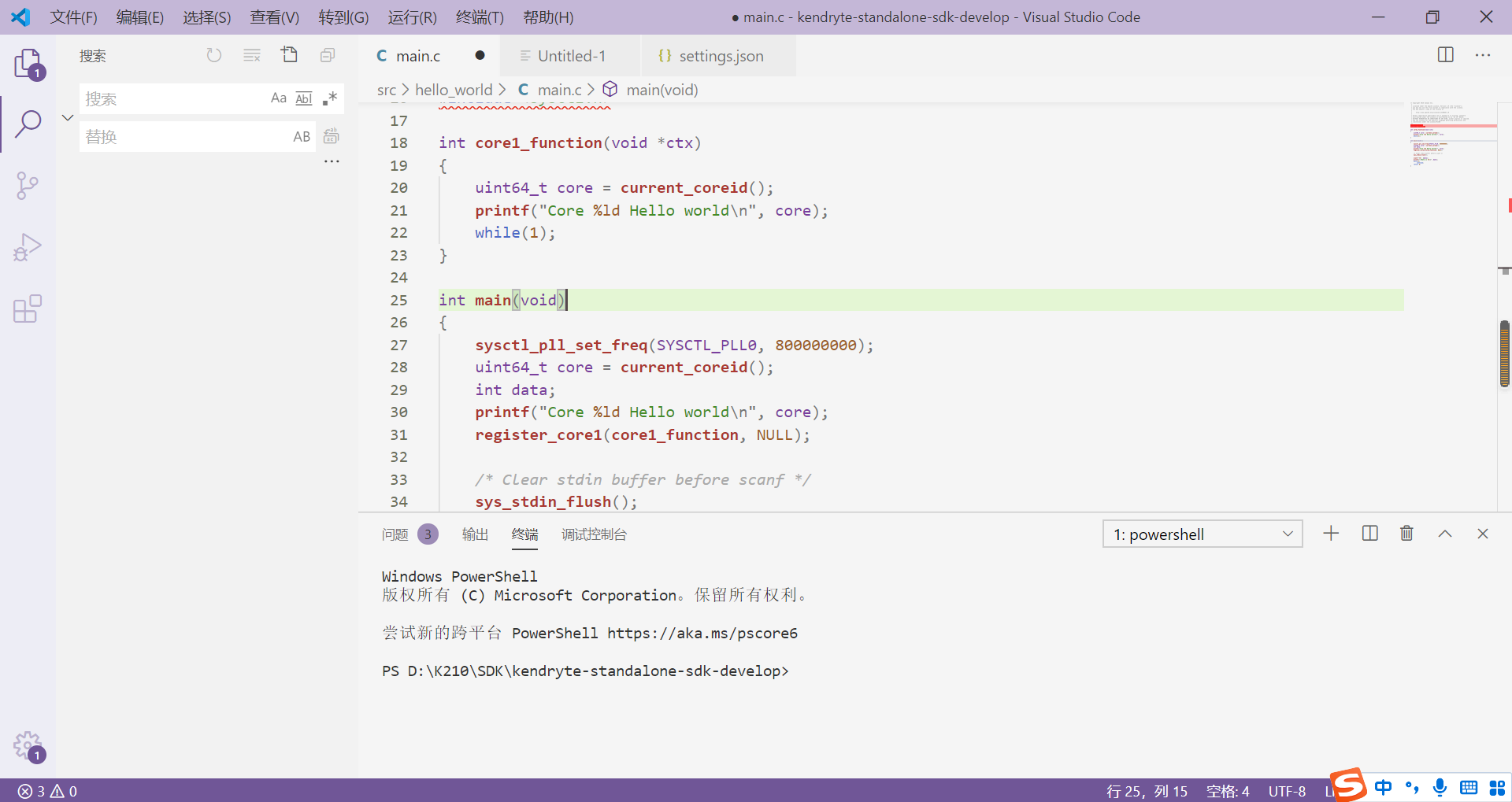
Task: Open the Extensions view
Action: [x=28, y=309]
